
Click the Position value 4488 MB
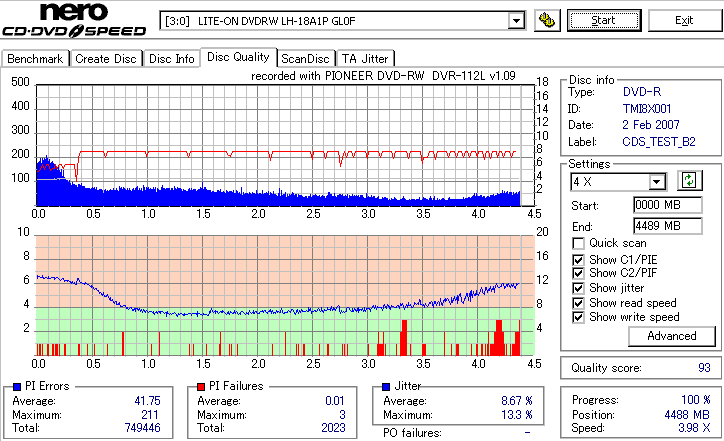[687, 415]
